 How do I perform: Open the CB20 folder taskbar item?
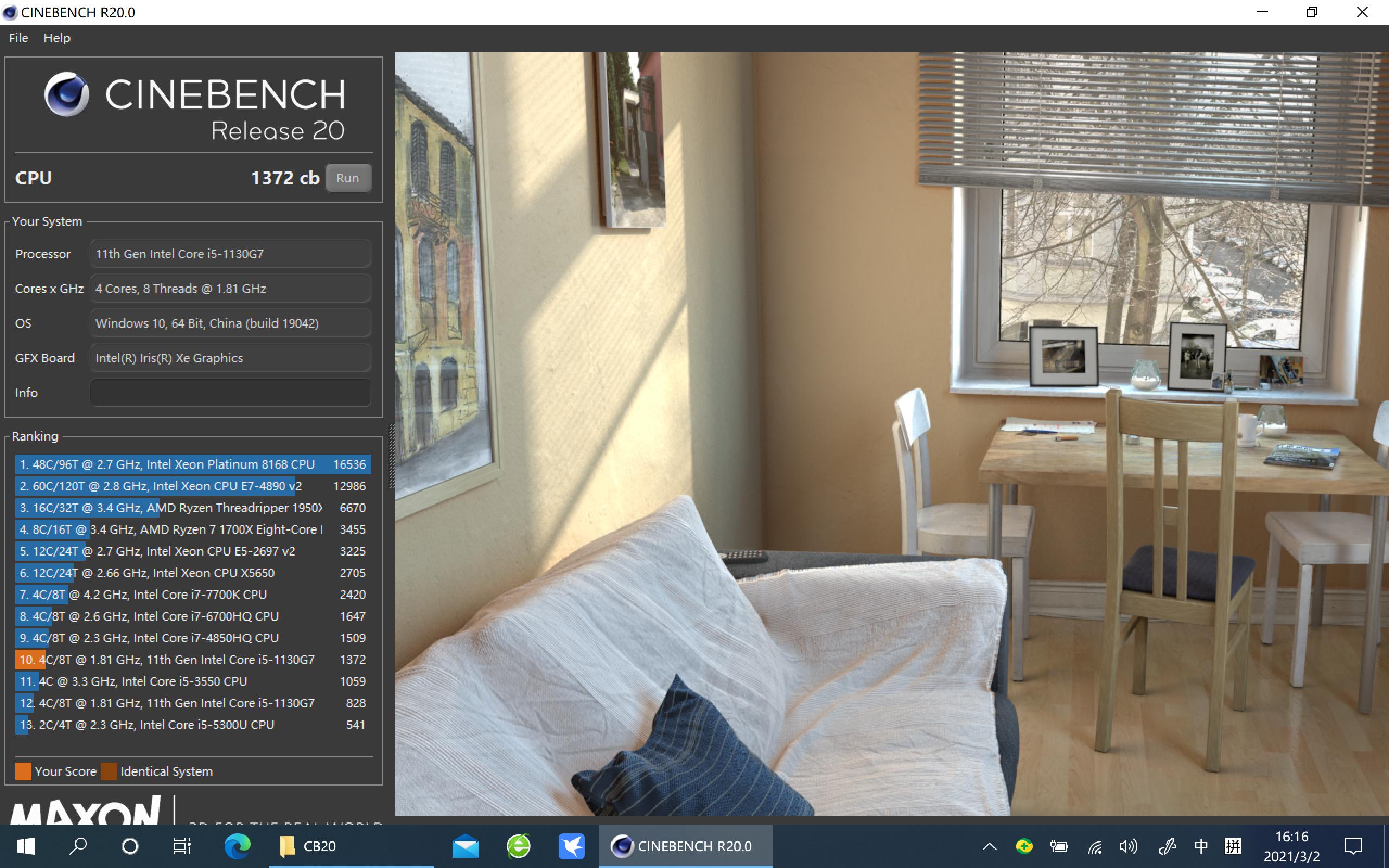pos(310,846)
